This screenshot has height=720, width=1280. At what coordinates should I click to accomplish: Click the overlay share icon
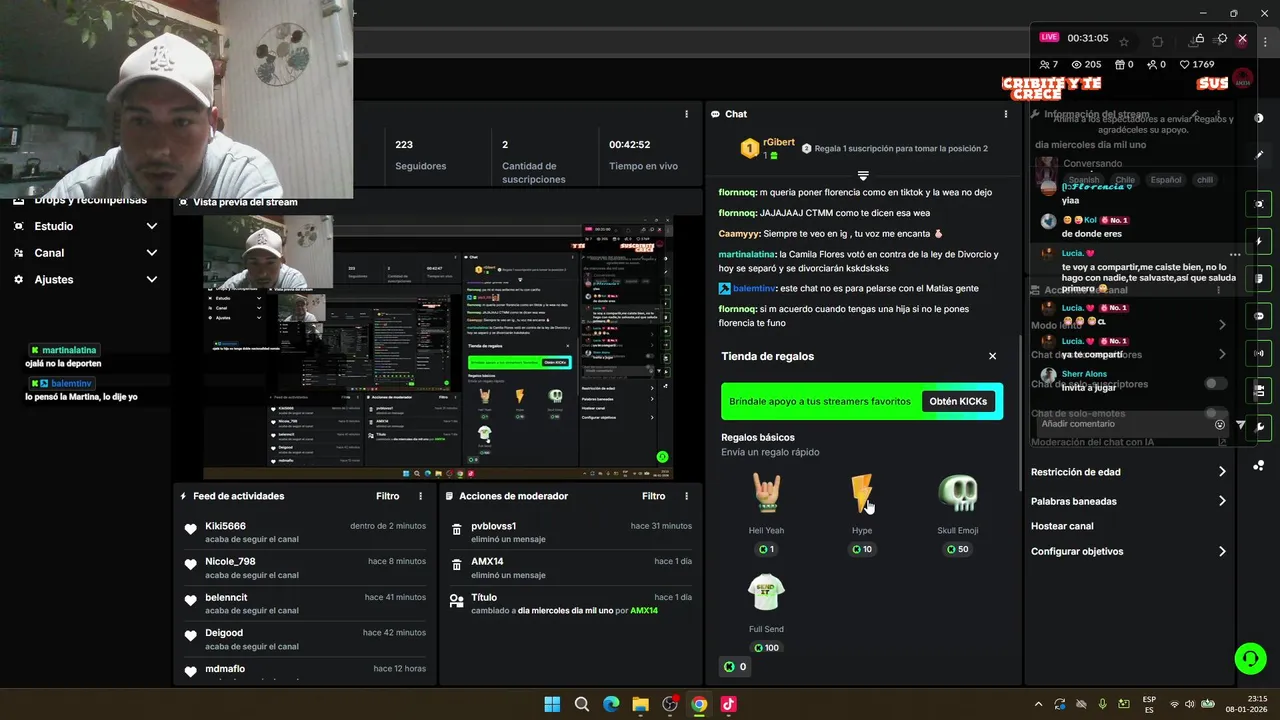click(1198, 40)
